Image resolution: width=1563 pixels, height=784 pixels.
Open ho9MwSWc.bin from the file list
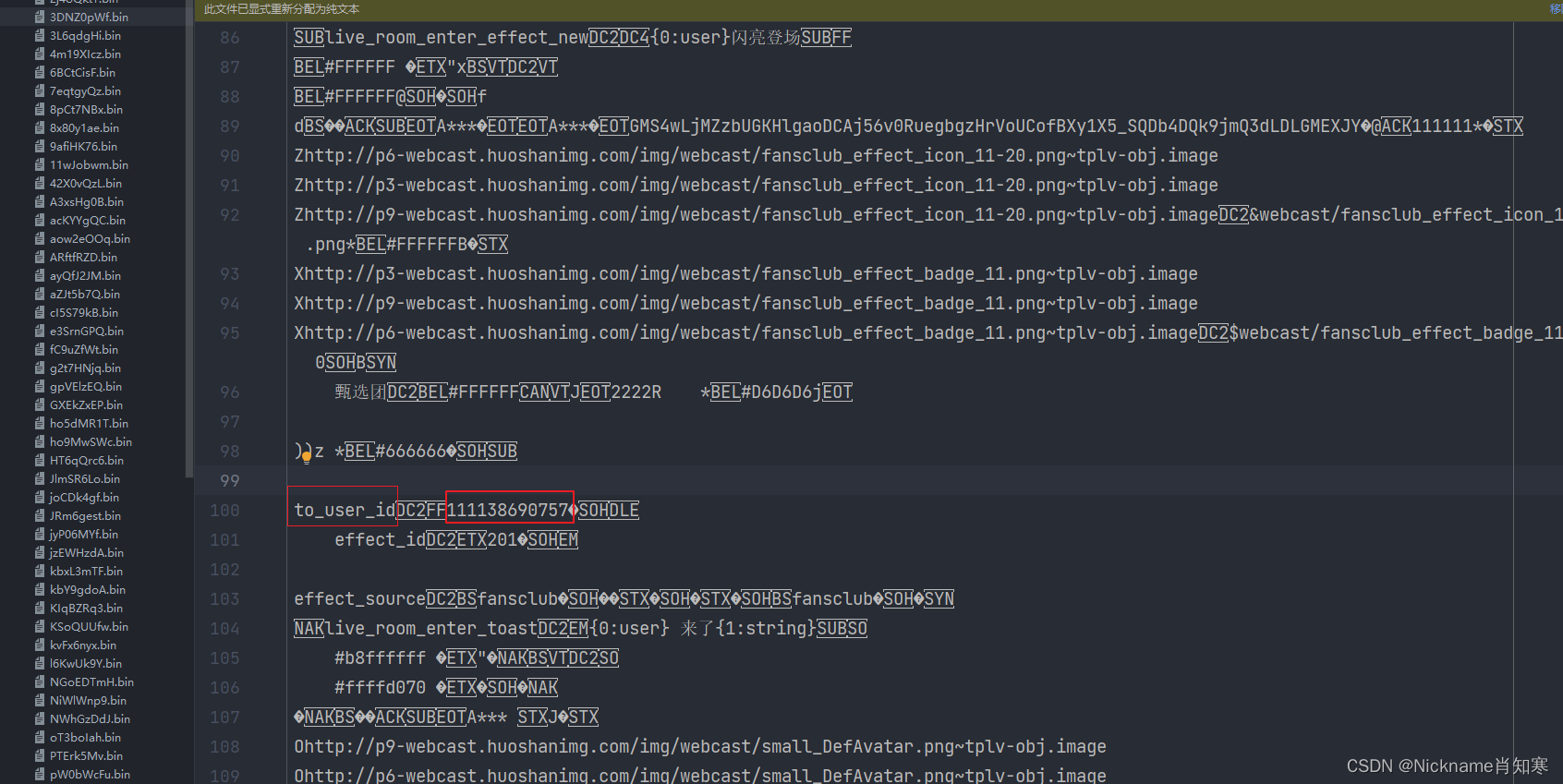coord(91,441)
